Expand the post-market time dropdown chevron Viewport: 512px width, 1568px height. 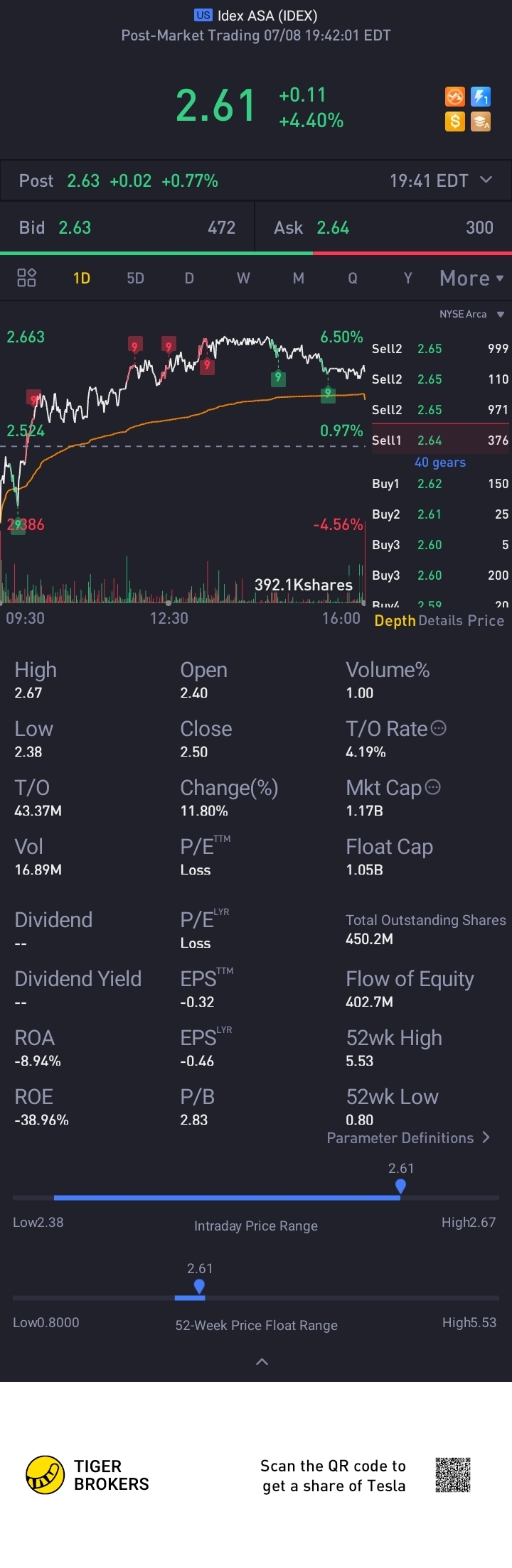click(x=486, y=180)
